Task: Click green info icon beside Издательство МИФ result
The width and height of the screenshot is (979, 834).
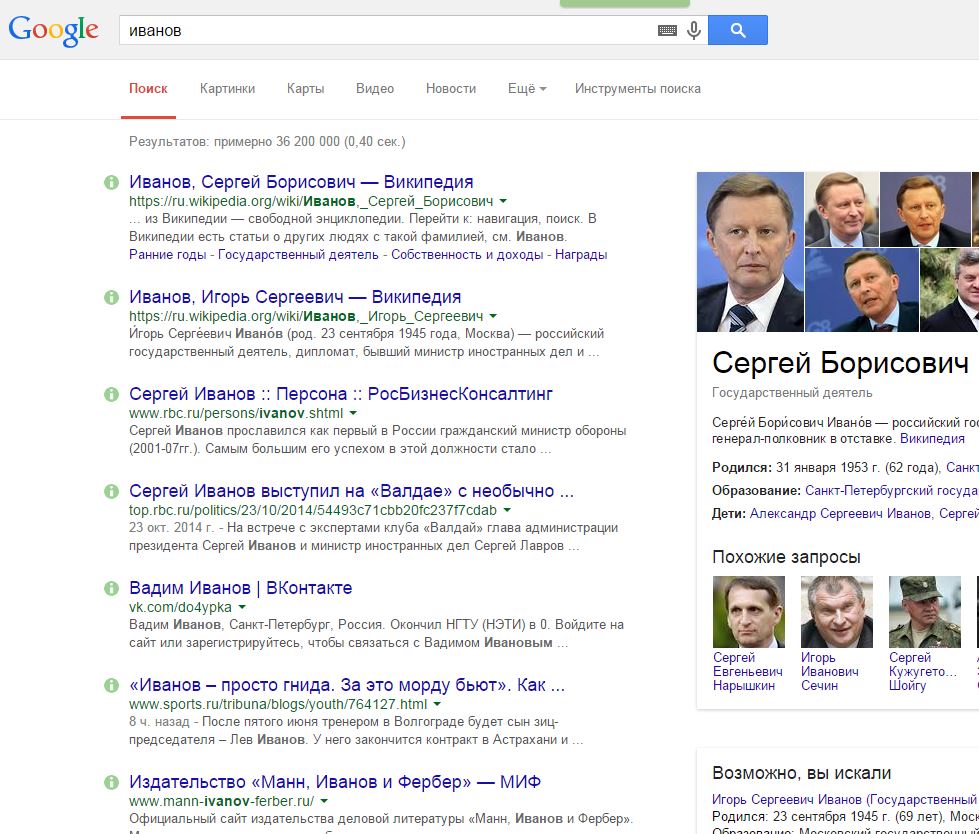Action: [111, 782]
